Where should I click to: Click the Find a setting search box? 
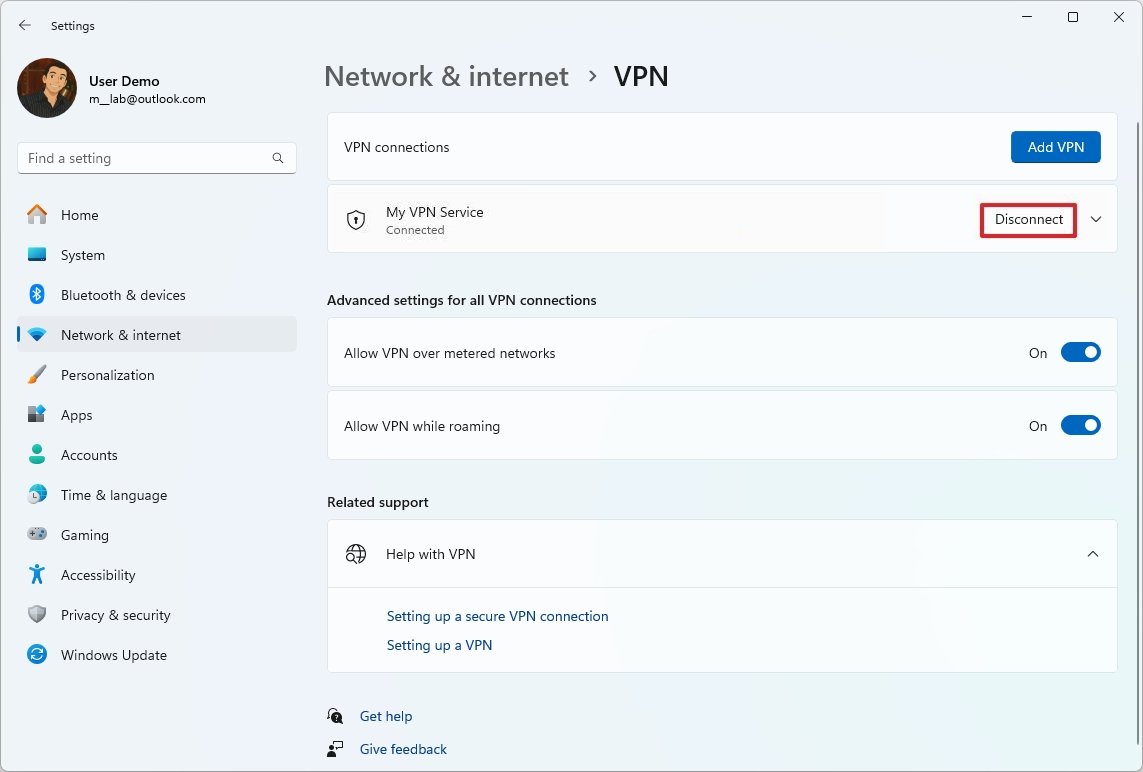(156, 158)
